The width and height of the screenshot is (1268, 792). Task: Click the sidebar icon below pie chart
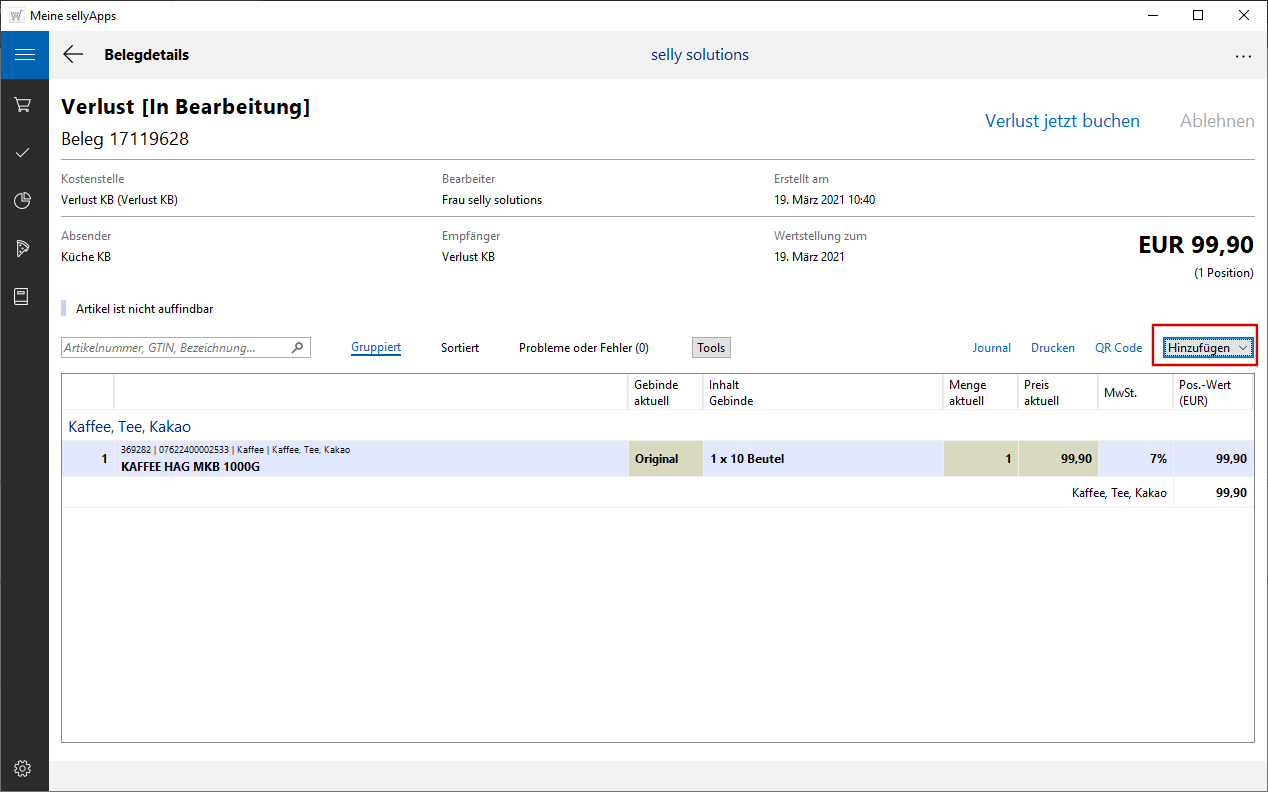coord(23,249)
